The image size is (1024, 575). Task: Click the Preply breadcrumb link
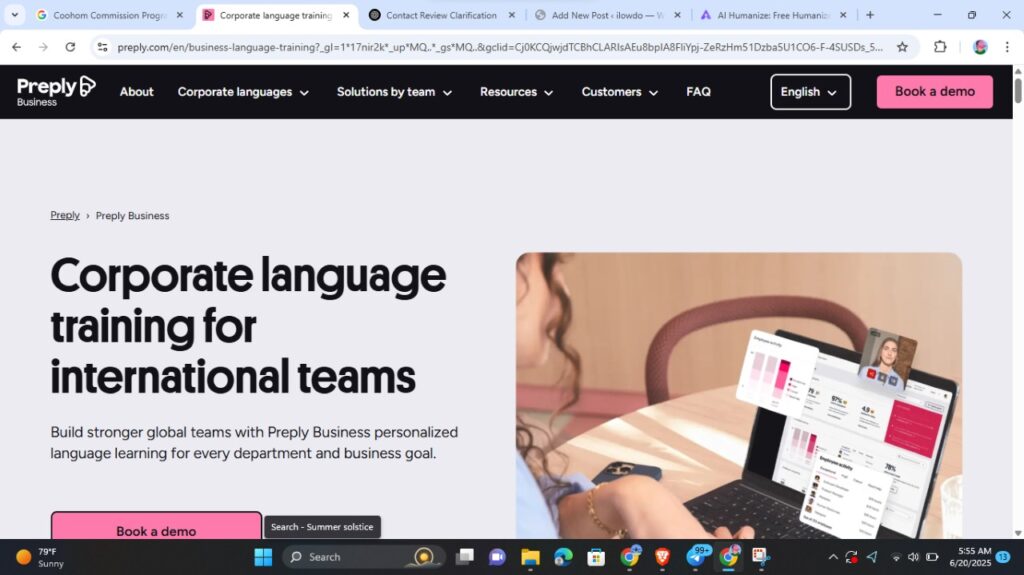[65, 216]
